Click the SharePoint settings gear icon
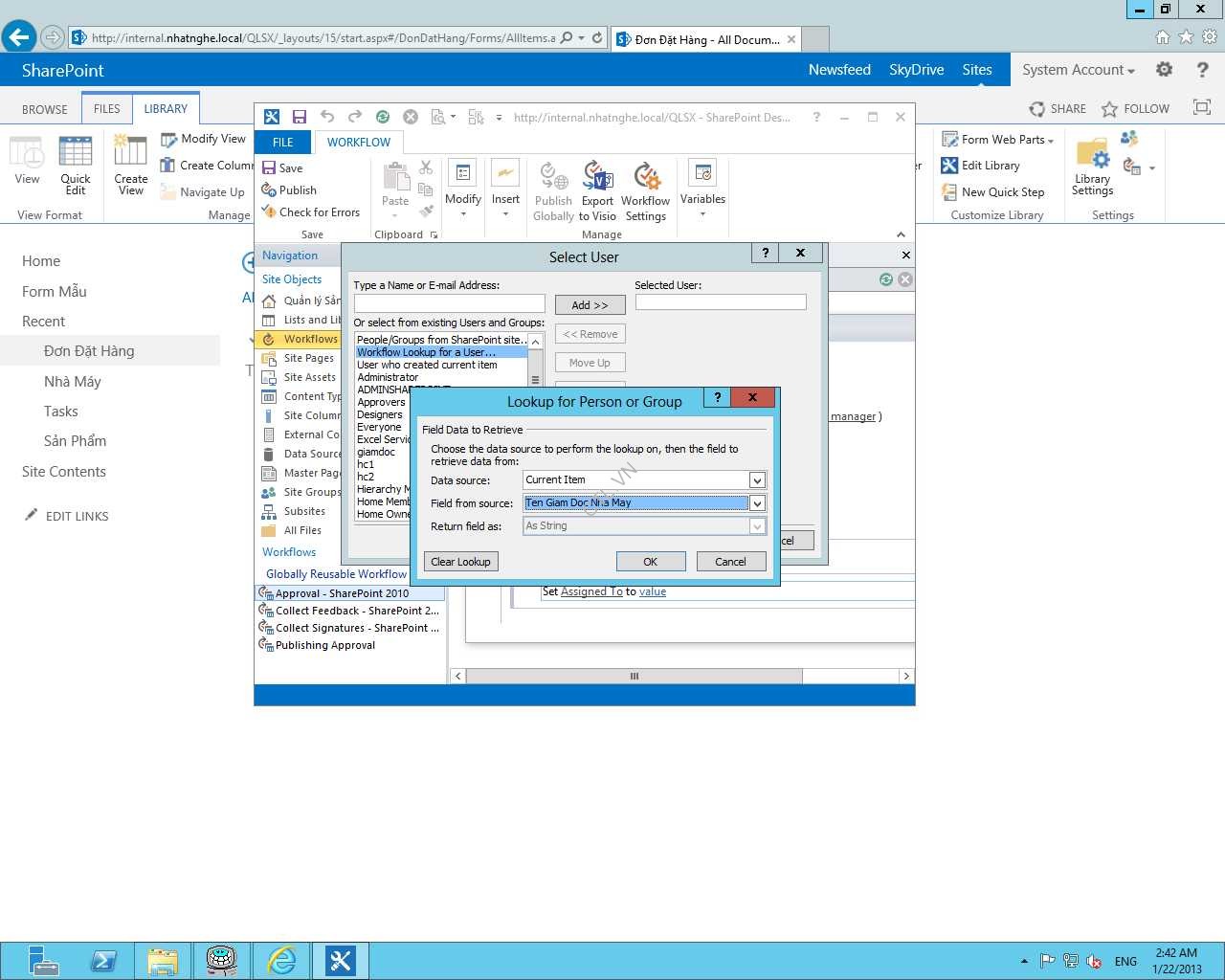Image resolution: width=1225 pixels, height=980 pixels. point(1164,70)
